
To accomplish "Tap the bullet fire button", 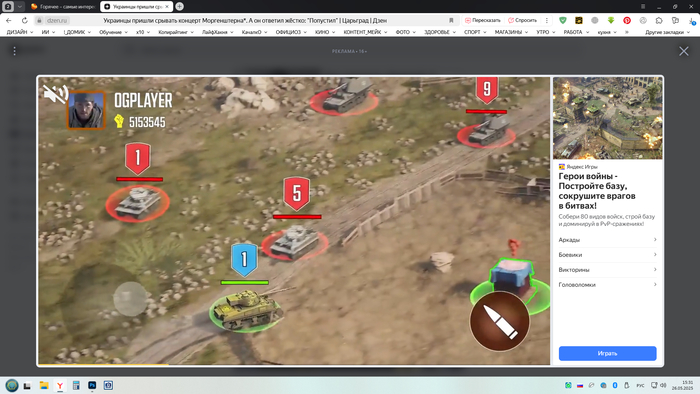I will pyautogui.click(x=500, y=320).
